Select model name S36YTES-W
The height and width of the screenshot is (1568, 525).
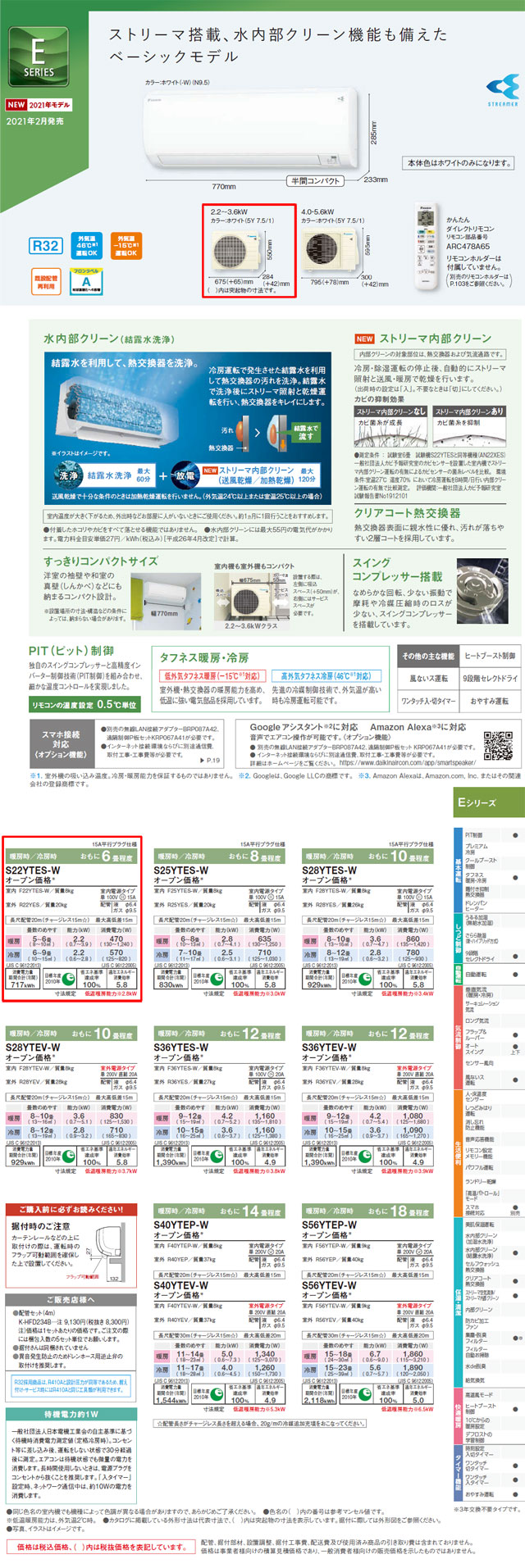coord(181,1048)
